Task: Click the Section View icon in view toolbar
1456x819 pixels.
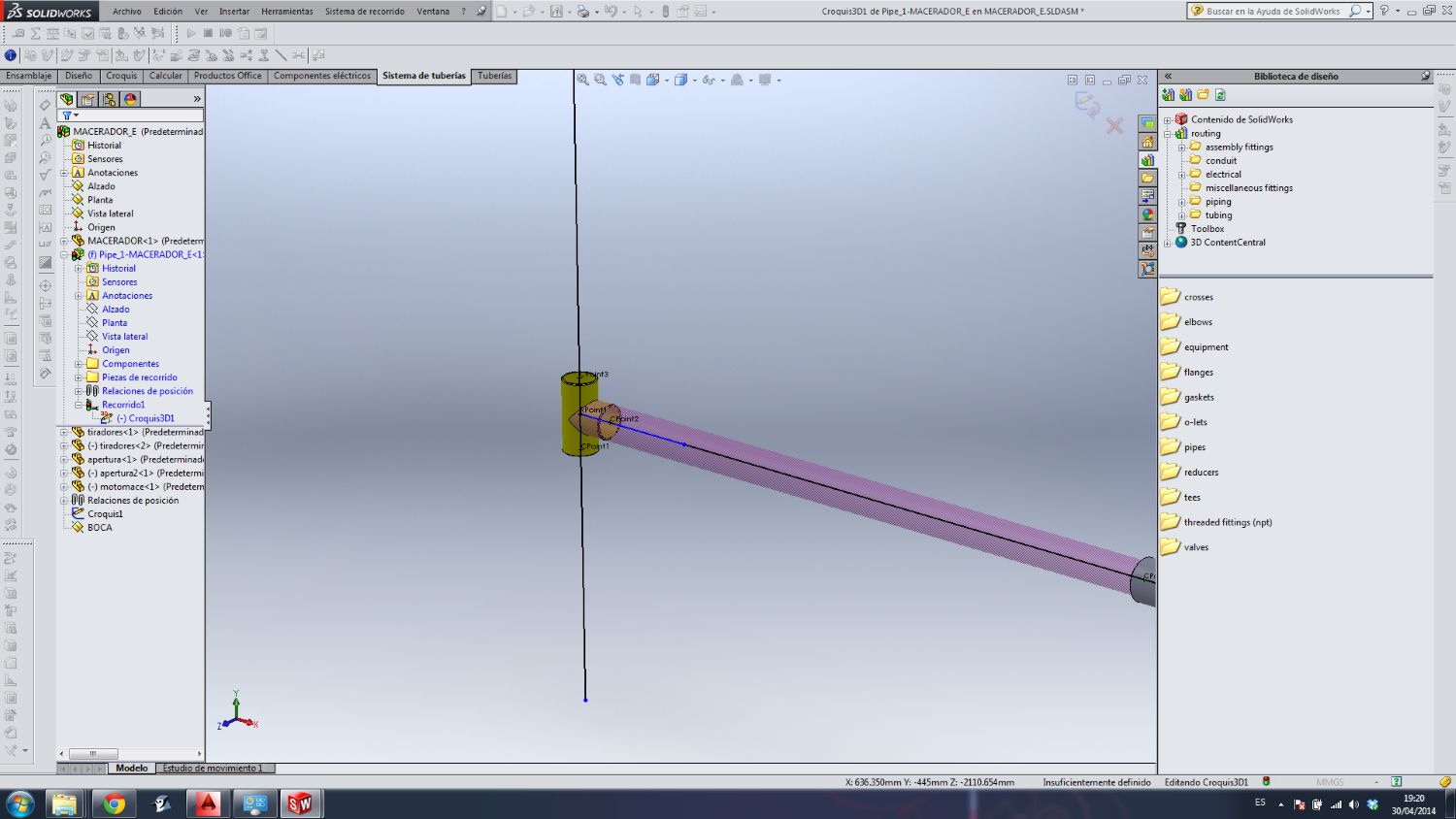Action: click(x=635, y=80)
